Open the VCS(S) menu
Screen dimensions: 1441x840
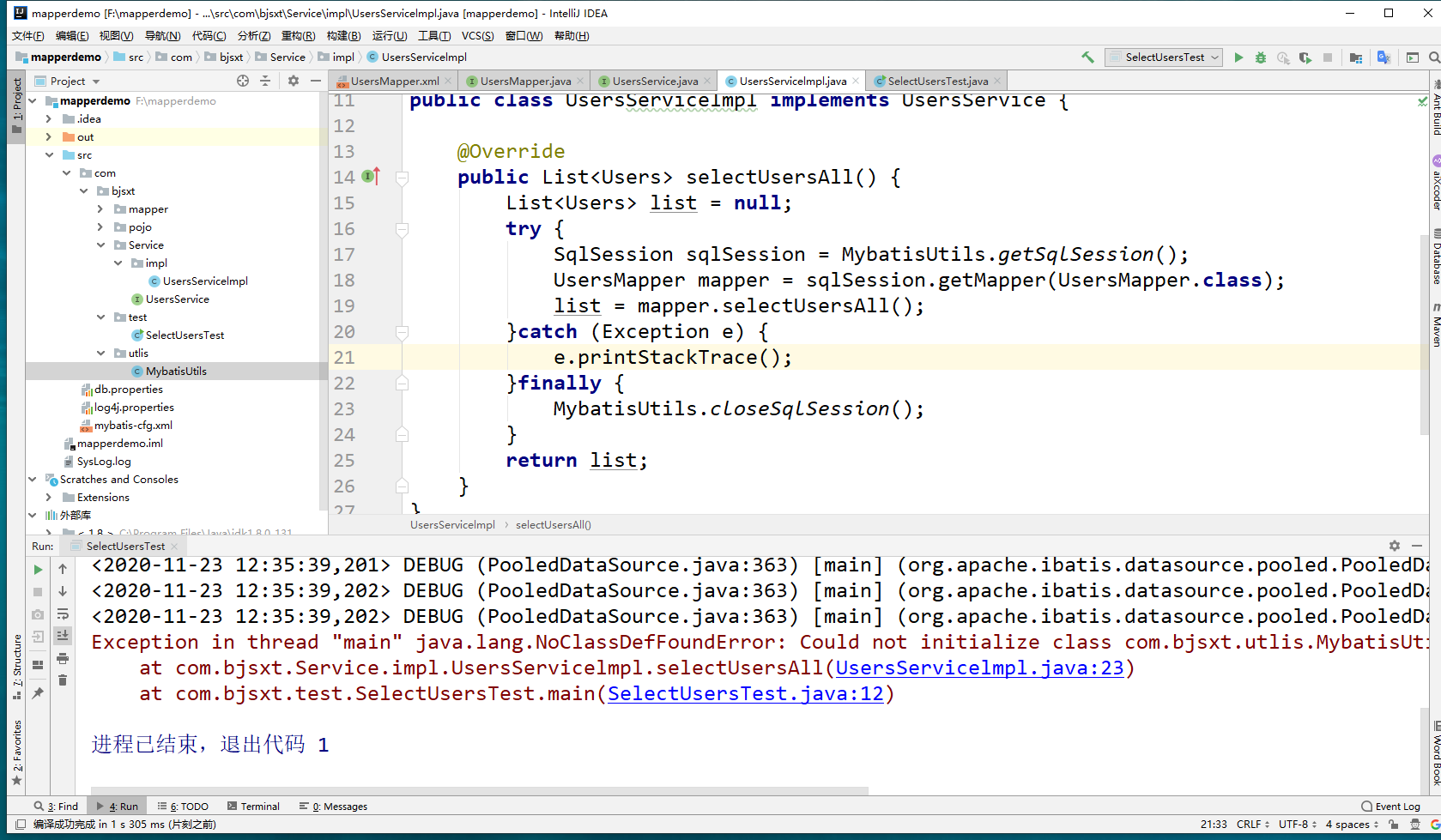(478, 35)
